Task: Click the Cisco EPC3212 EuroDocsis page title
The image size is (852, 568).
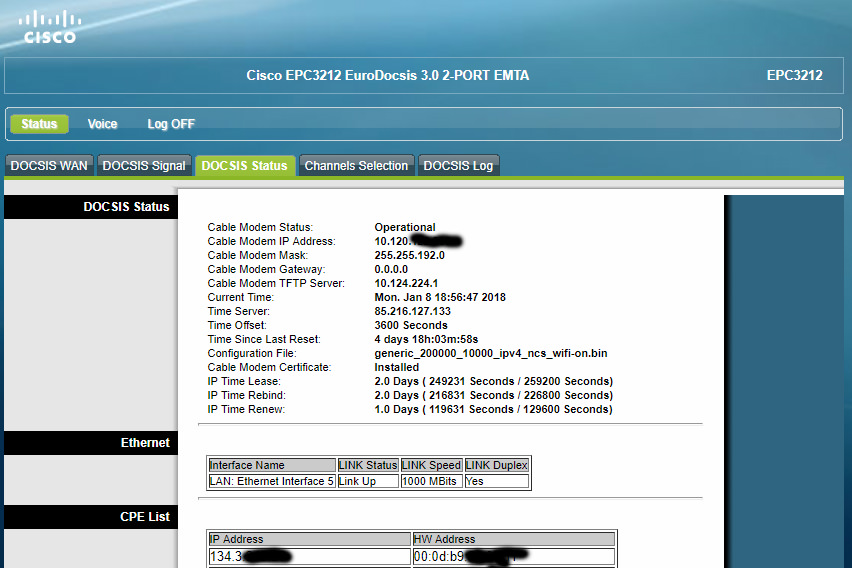Action: (x=387, y=75)
